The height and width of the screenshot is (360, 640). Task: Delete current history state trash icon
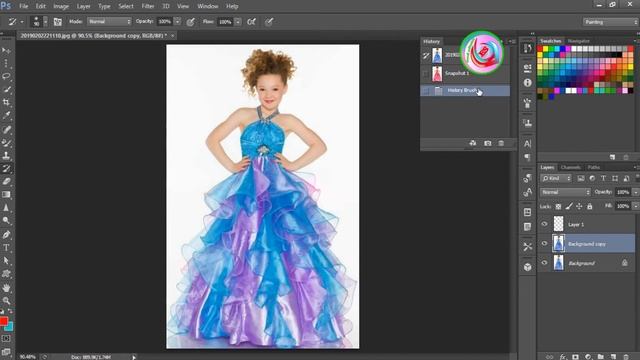501,143
